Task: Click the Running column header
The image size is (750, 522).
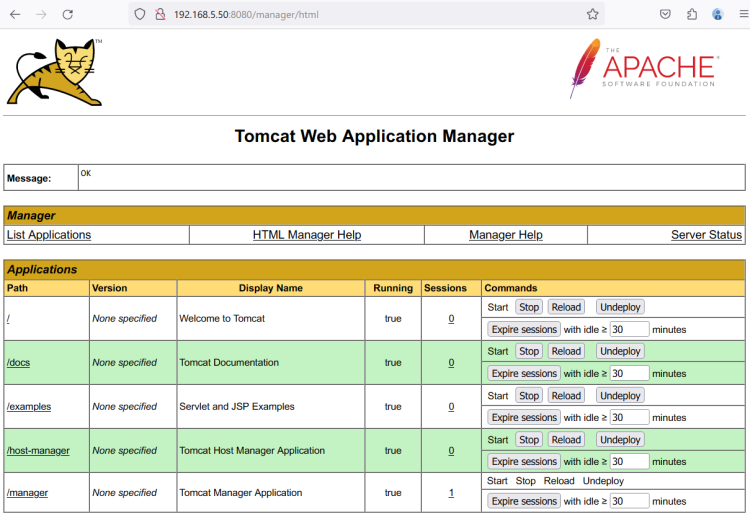Action: [393, 288]
